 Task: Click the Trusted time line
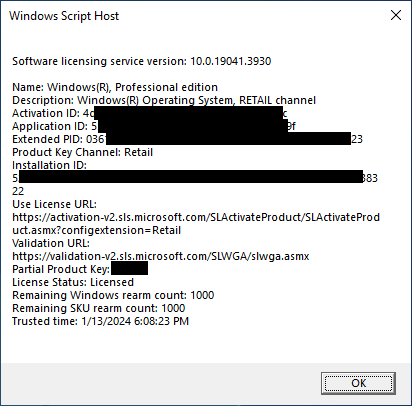point(100,321)
